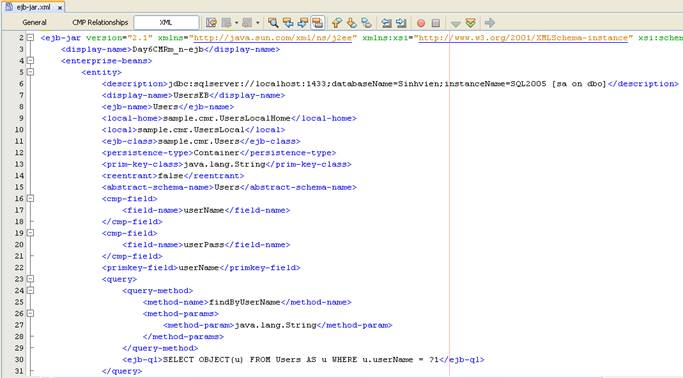
Task: Click the field-name userName line
Action: tap(206, 210)
